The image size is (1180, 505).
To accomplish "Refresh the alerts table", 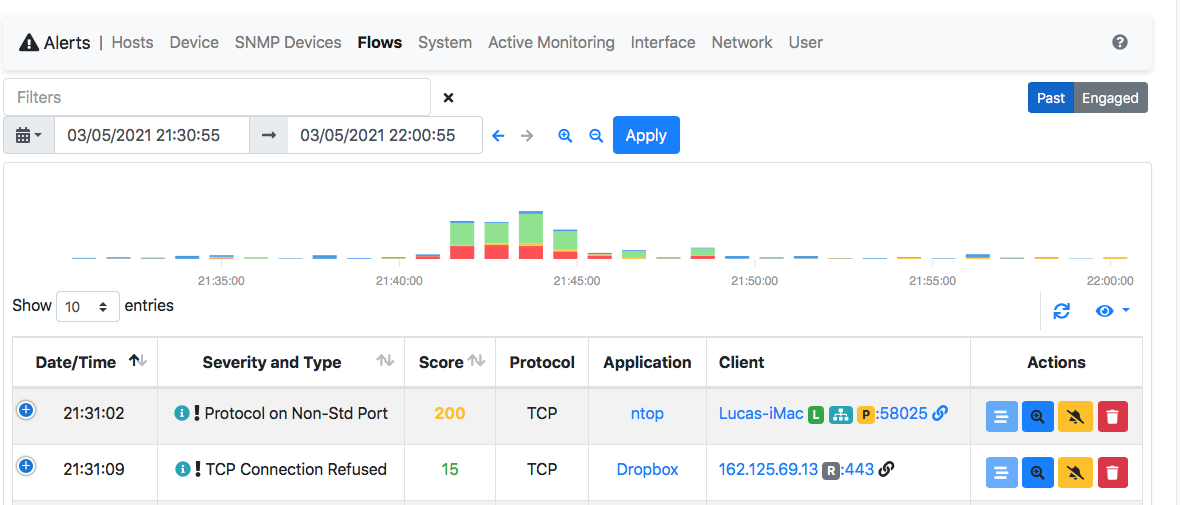I will [x=1062, y=311].
